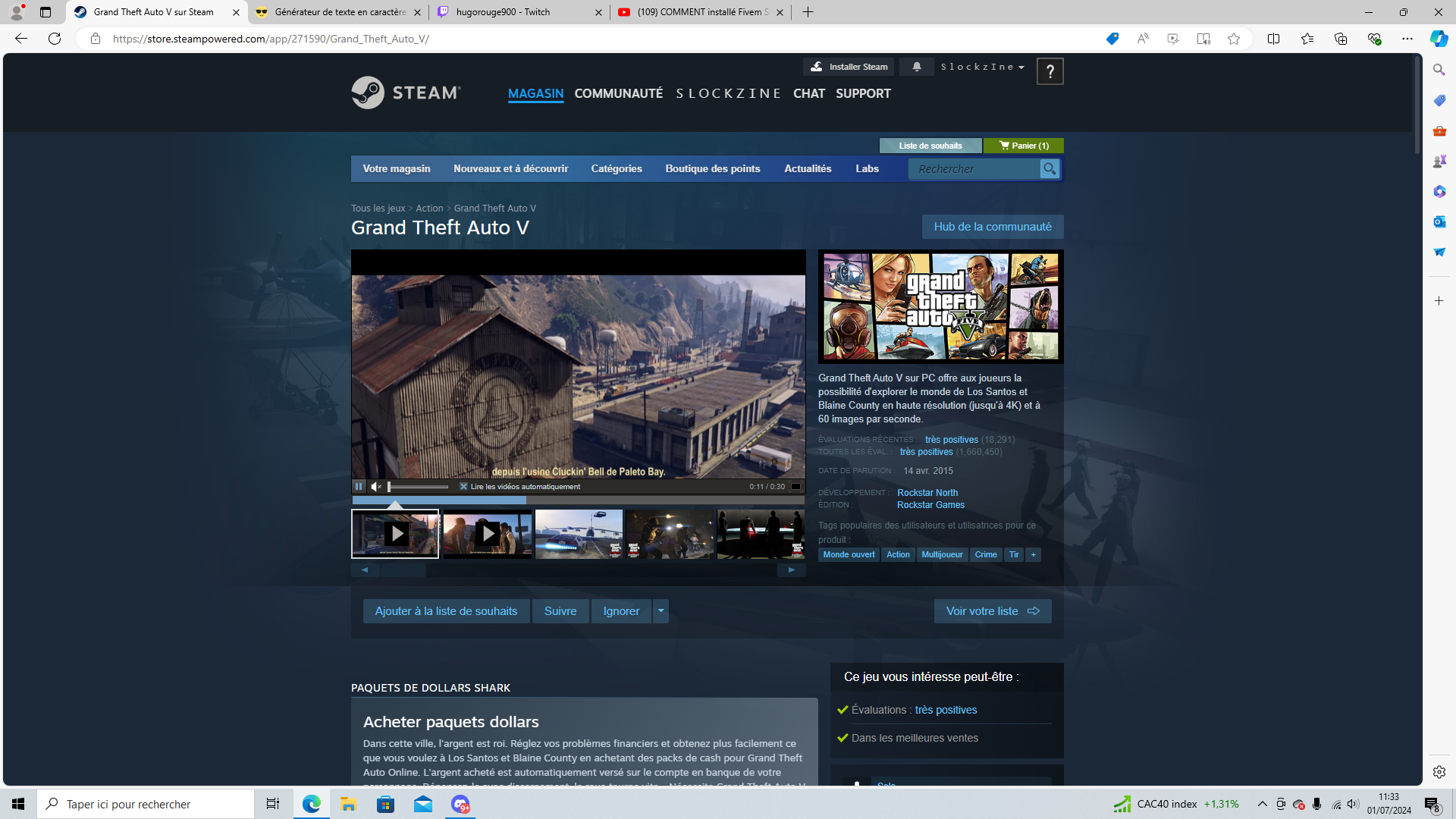1456x819 pixels.
Task: Open the Votre magasin menu
Action: (x=397, y=169)
